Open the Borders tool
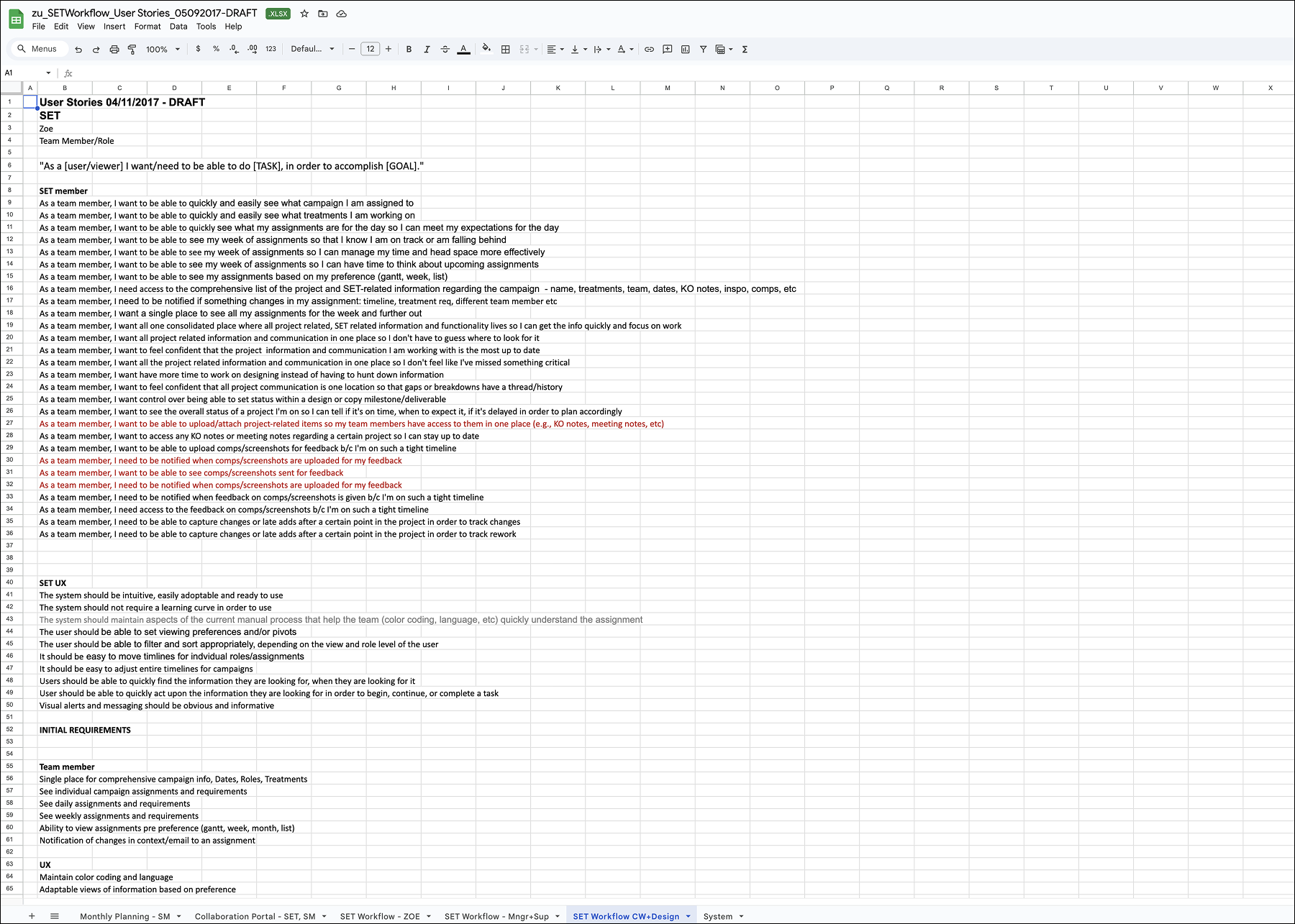The height and width of the screenshot is (924, 1295). coord(506,50)
